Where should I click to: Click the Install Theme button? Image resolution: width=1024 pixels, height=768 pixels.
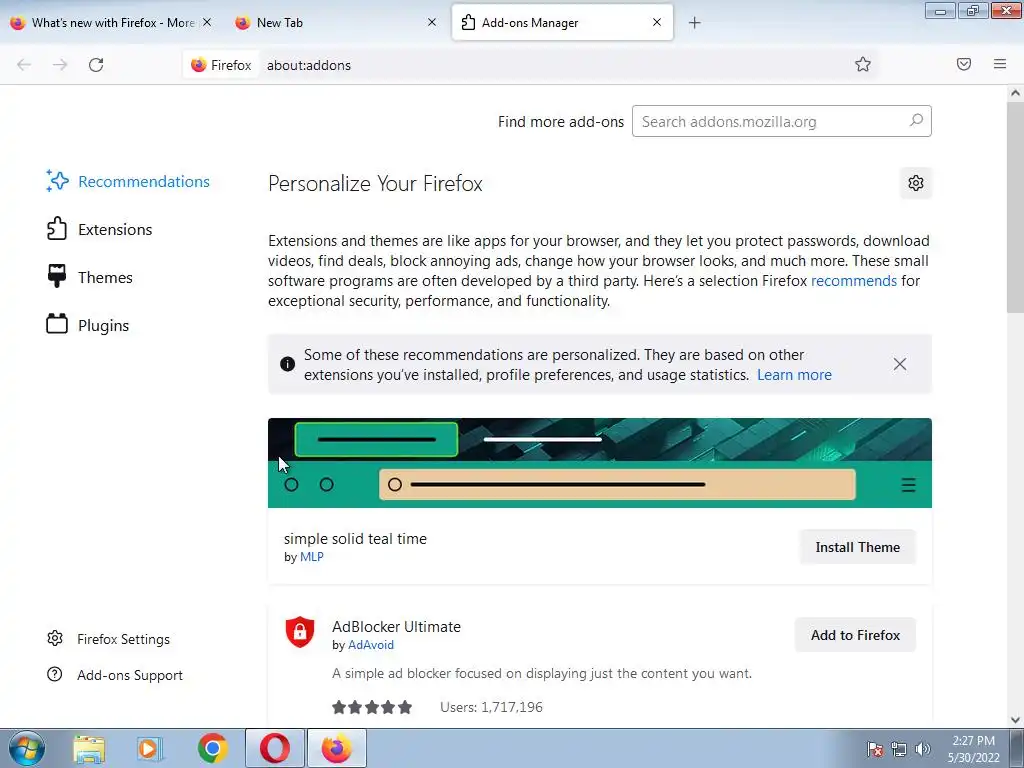857,547
